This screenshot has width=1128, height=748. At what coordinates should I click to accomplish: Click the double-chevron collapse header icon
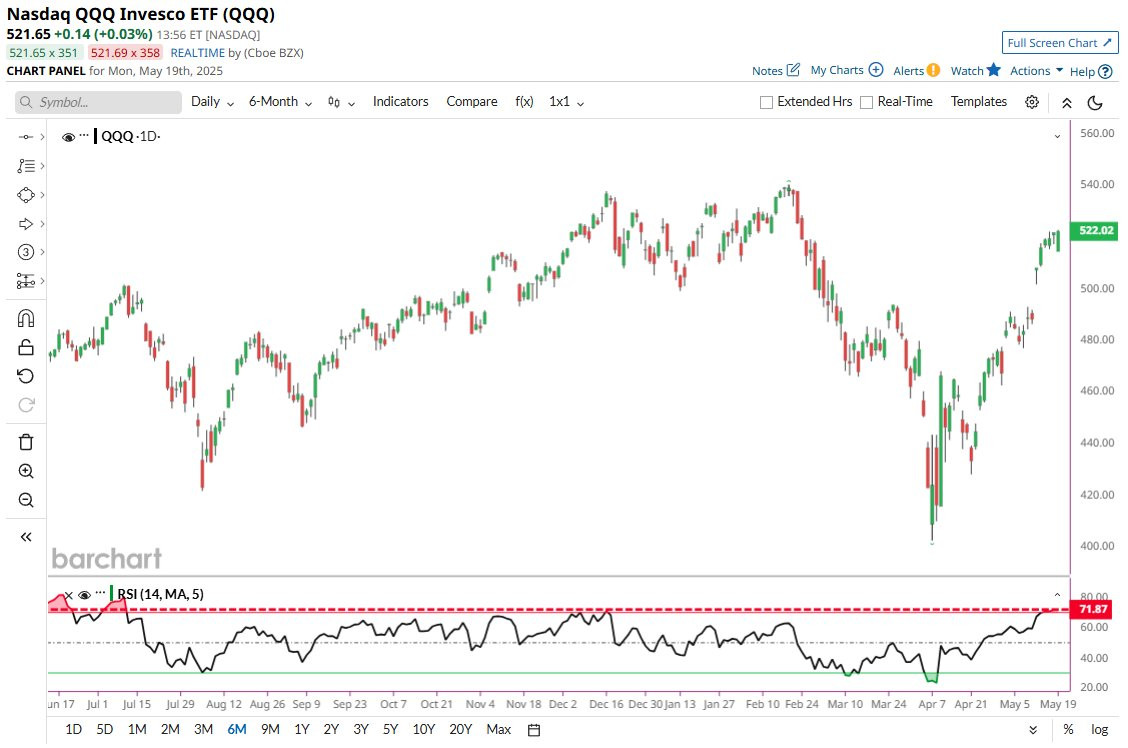(1067, 103)
